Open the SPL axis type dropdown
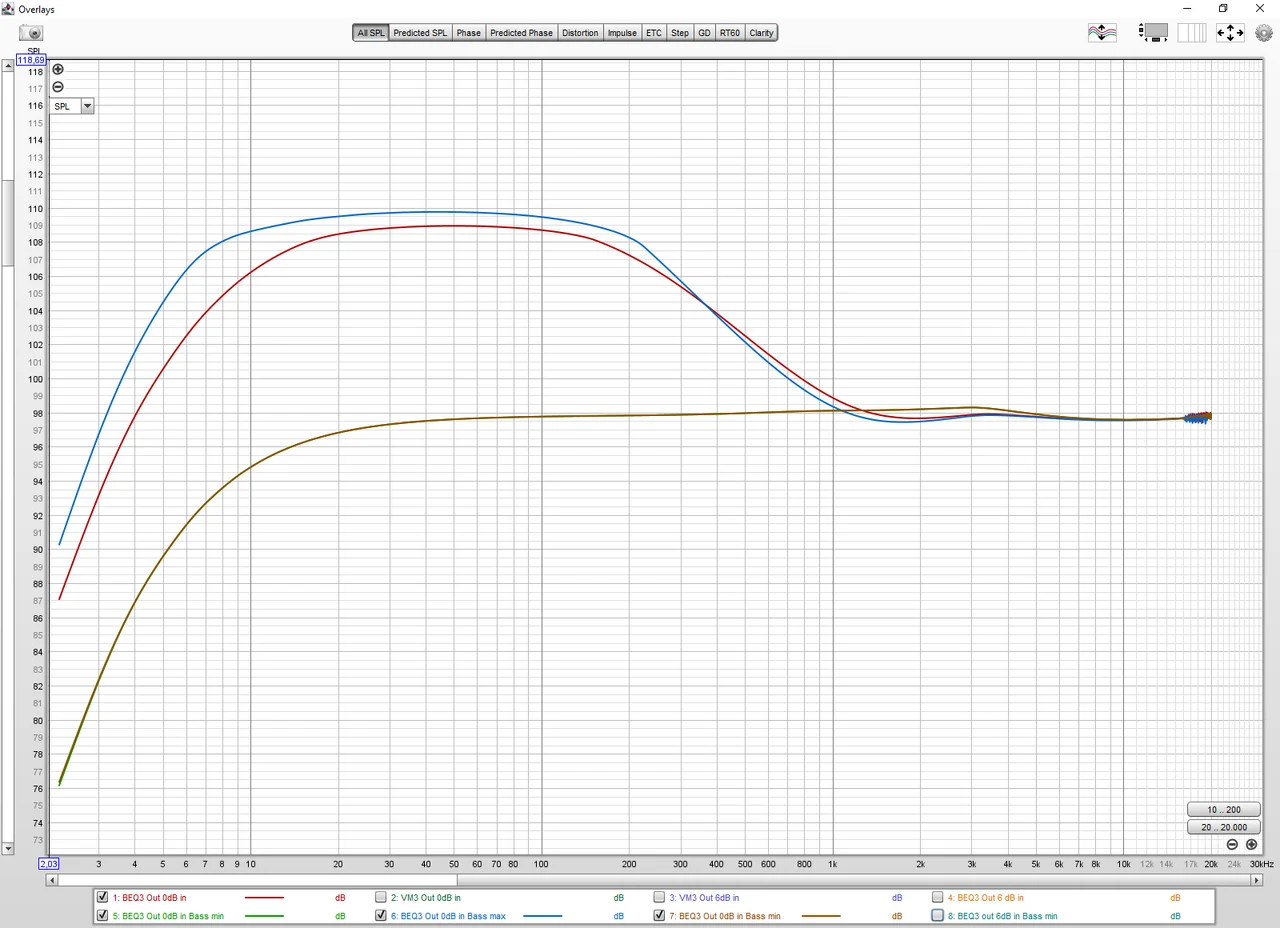Screen dimensions: 1280x928 click(87, 106)
